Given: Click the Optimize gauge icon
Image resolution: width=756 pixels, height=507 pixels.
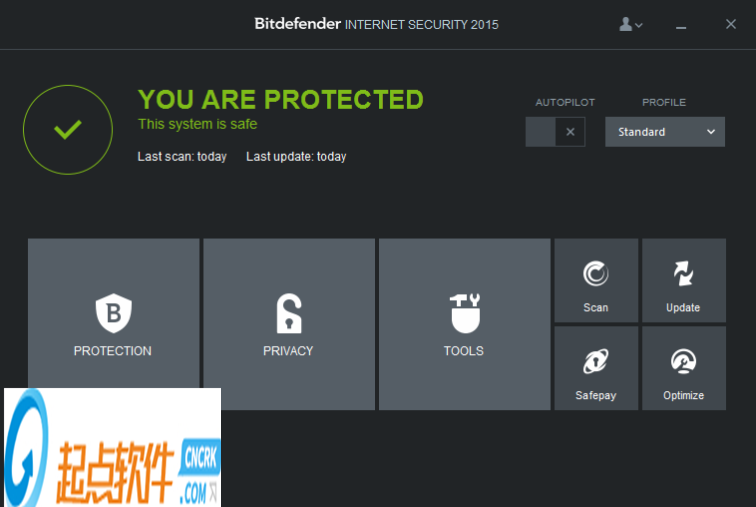Looking at the screenshot, I should pyautogui.click(x=683, y=361).
